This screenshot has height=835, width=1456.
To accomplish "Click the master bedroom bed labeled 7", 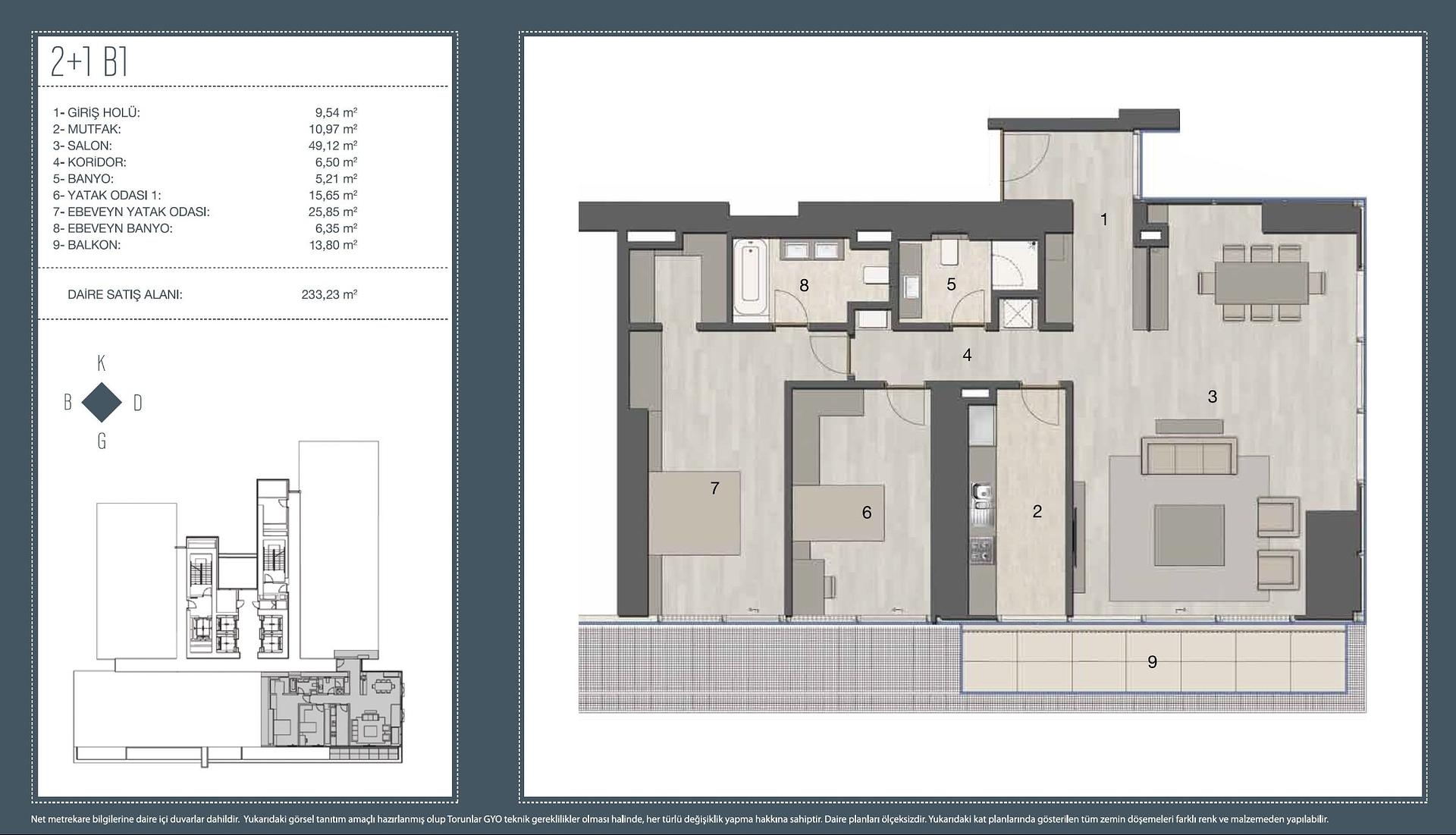I will point(694,513).
